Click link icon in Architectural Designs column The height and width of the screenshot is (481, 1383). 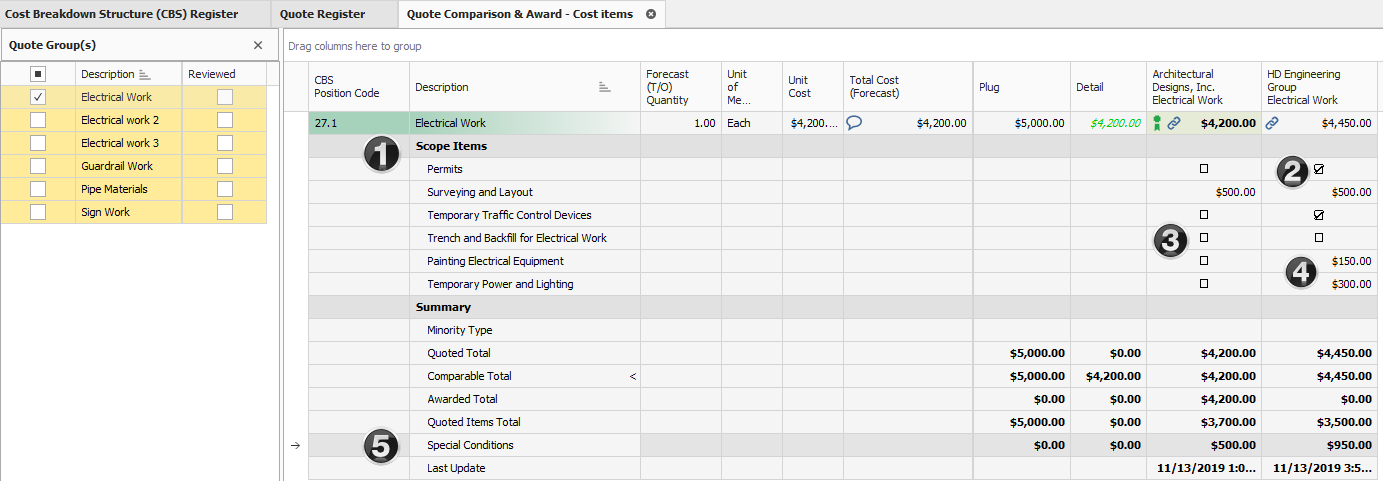[x=1174, y=123]
